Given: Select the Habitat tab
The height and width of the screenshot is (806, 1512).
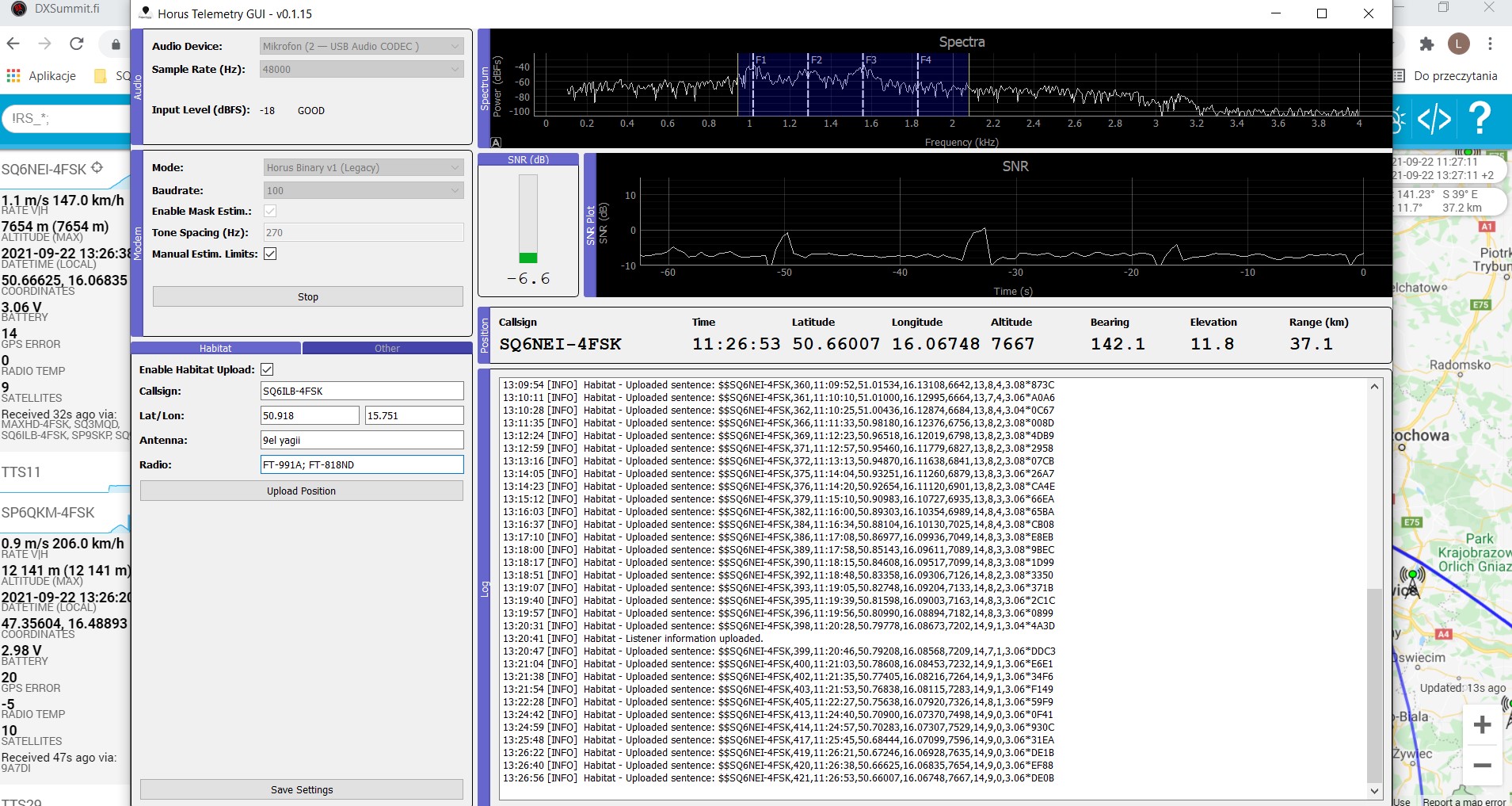Looking at the screenshot, I should [215, 348].
